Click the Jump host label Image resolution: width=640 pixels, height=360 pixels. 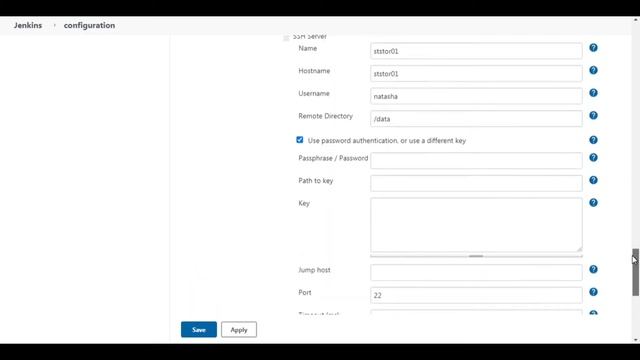coord(314,270)
